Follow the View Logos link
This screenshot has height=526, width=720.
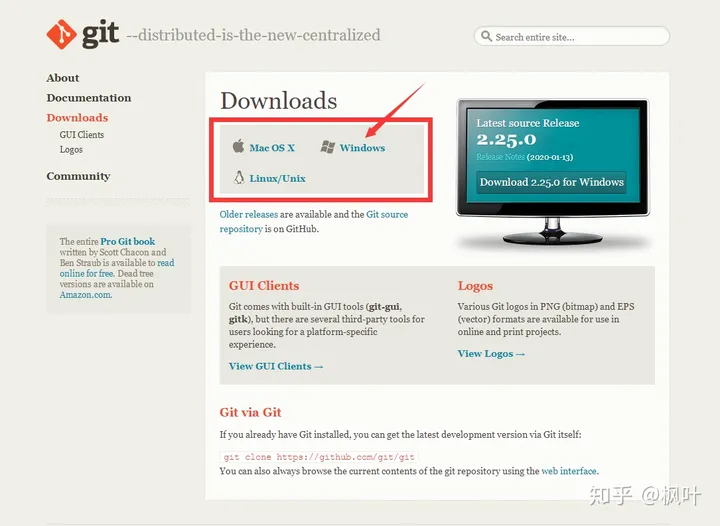click(x=491, y=354)
